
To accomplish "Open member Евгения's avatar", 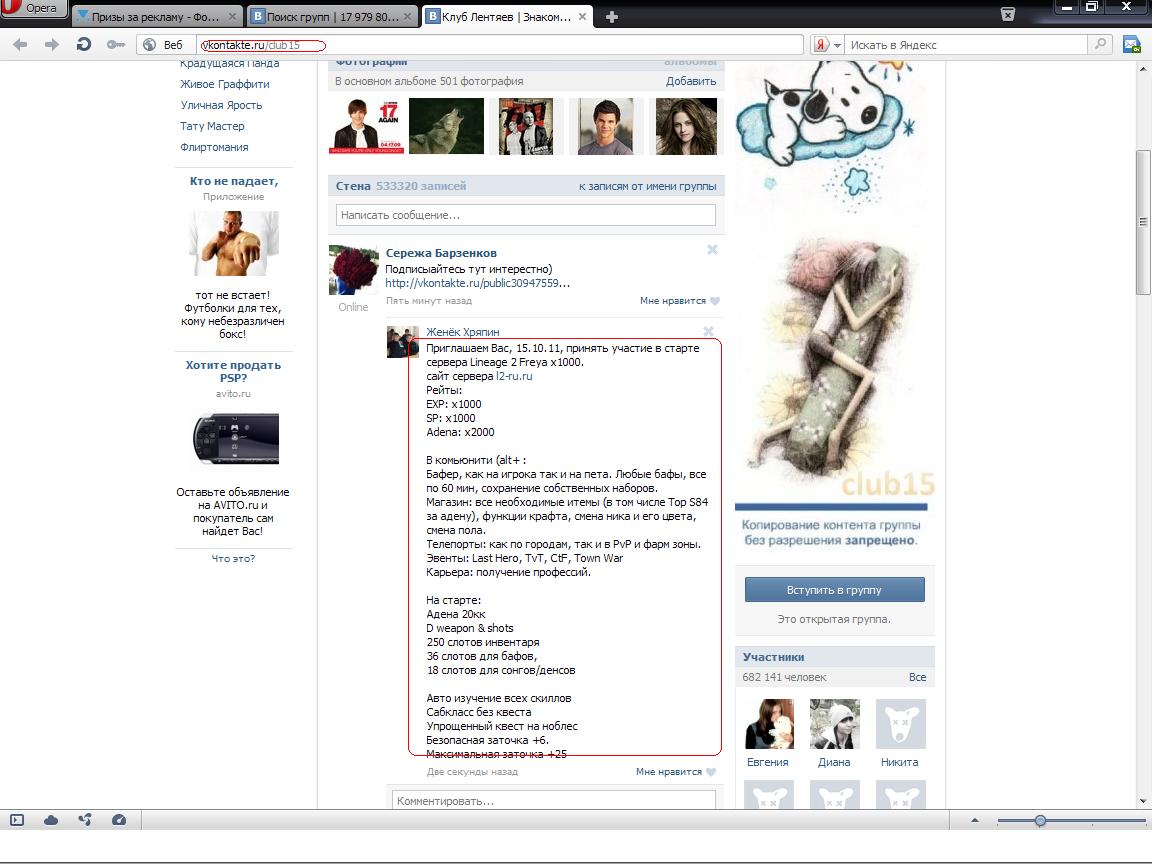I will click(x=769, y=724).
